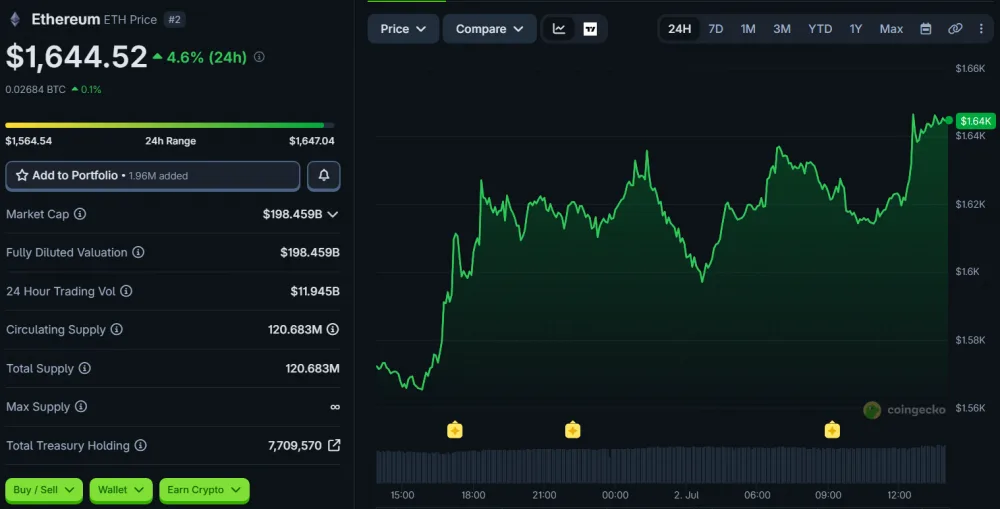Open the Compare dropdown
1000x509 pixels.
489,29
